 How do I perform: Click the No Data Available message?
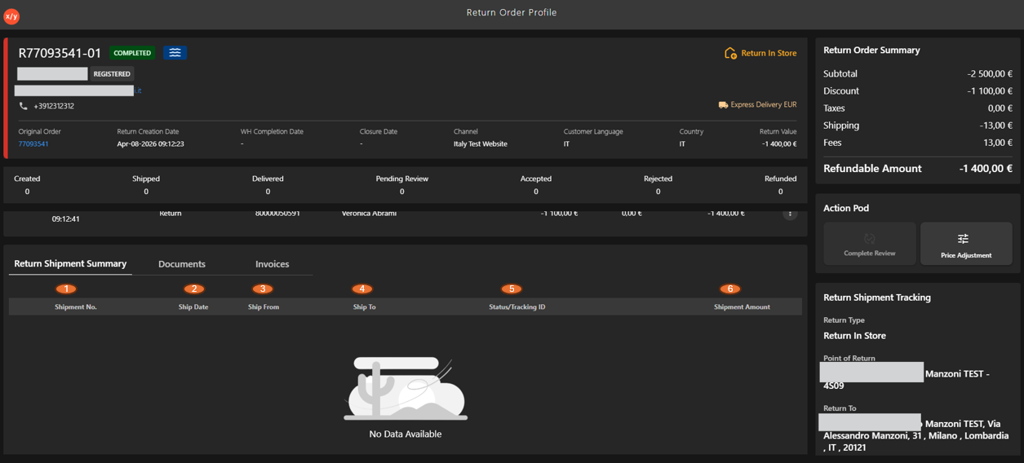(406, 434)
